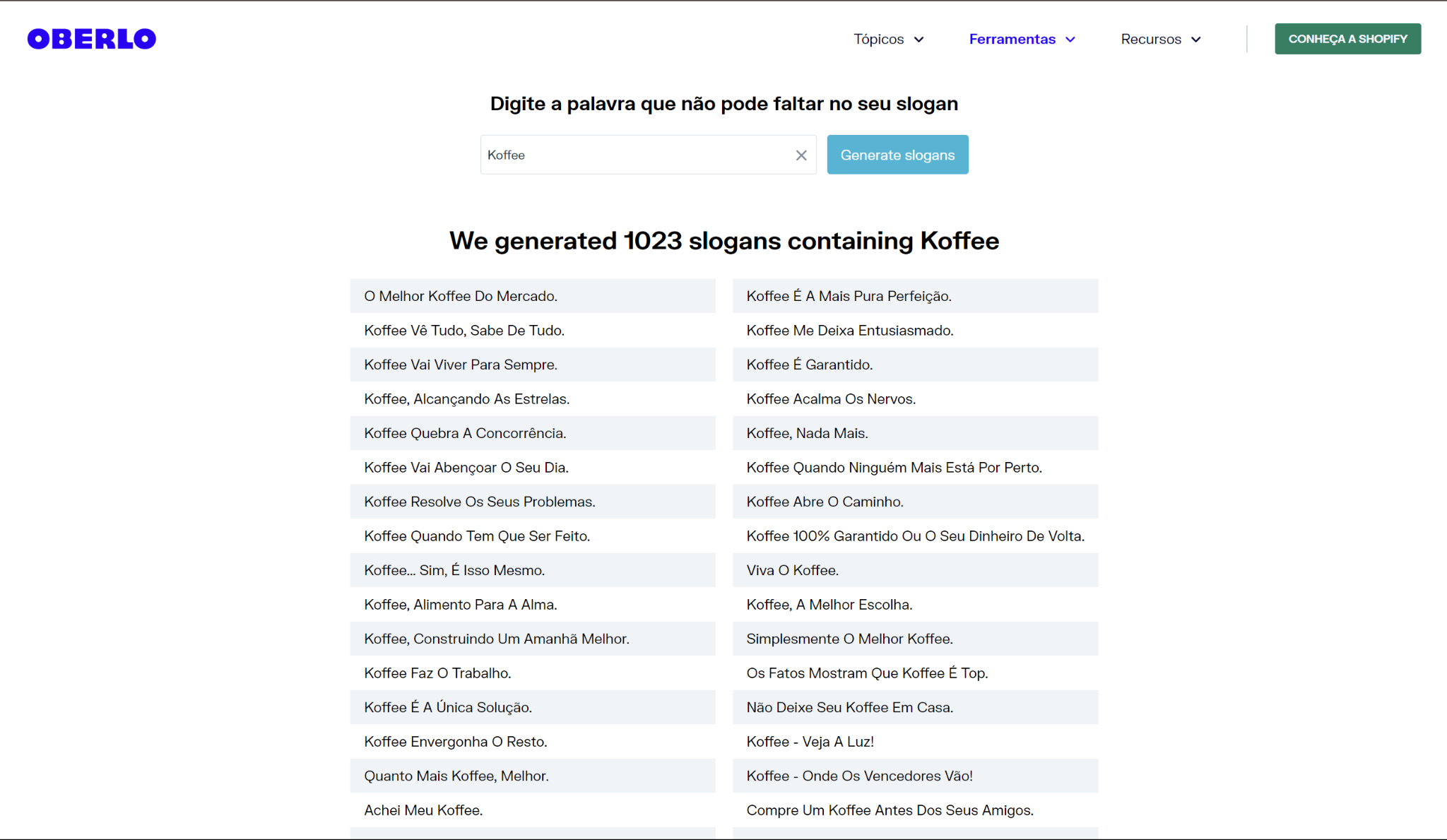Select slogan 'Koffee É A Mais Pura Perfeição.'
Viewport: 1447px width, 840px height.
tap(916, 296)
